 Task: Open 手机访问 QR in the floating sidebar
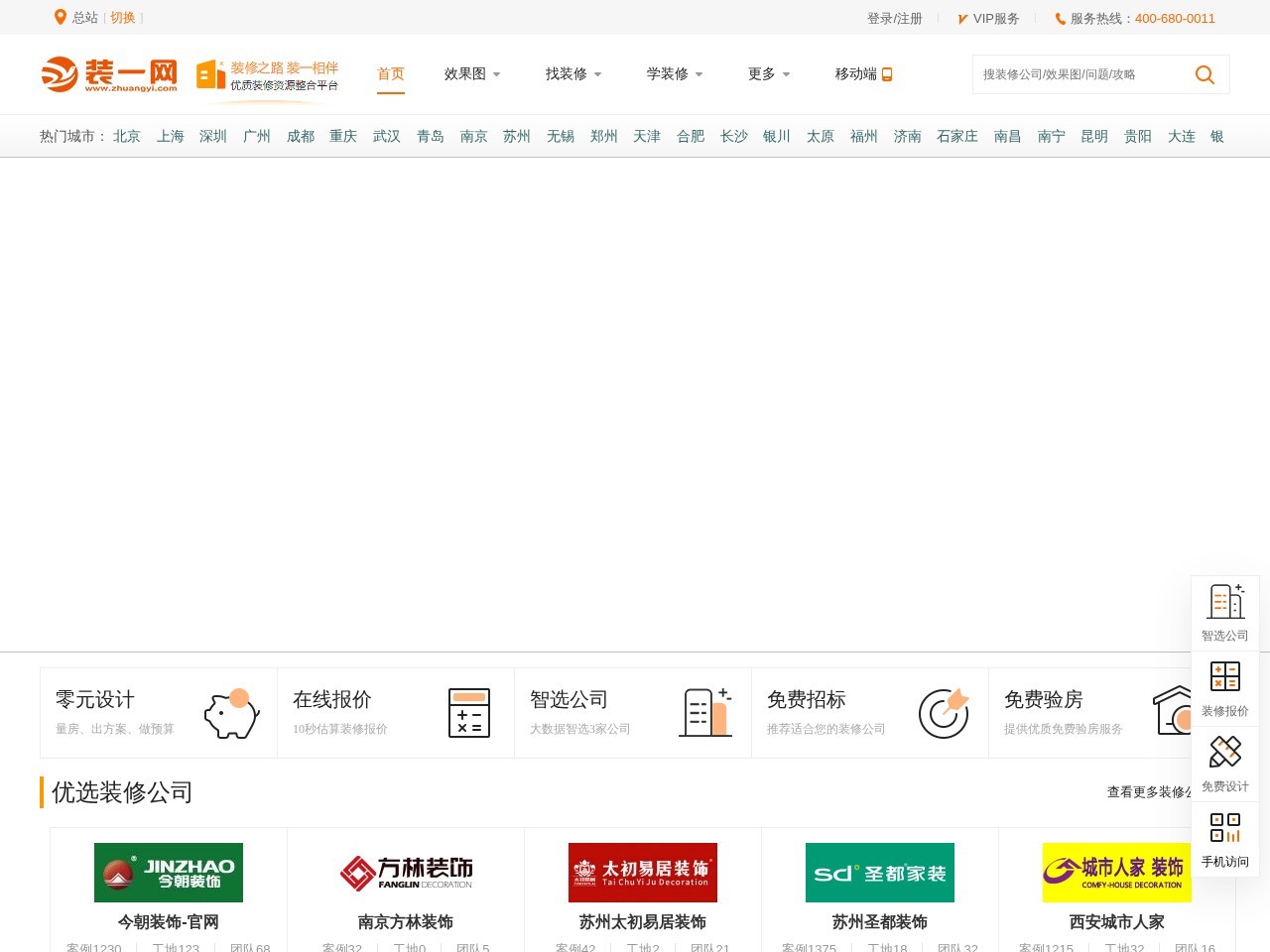(1225, 840)
